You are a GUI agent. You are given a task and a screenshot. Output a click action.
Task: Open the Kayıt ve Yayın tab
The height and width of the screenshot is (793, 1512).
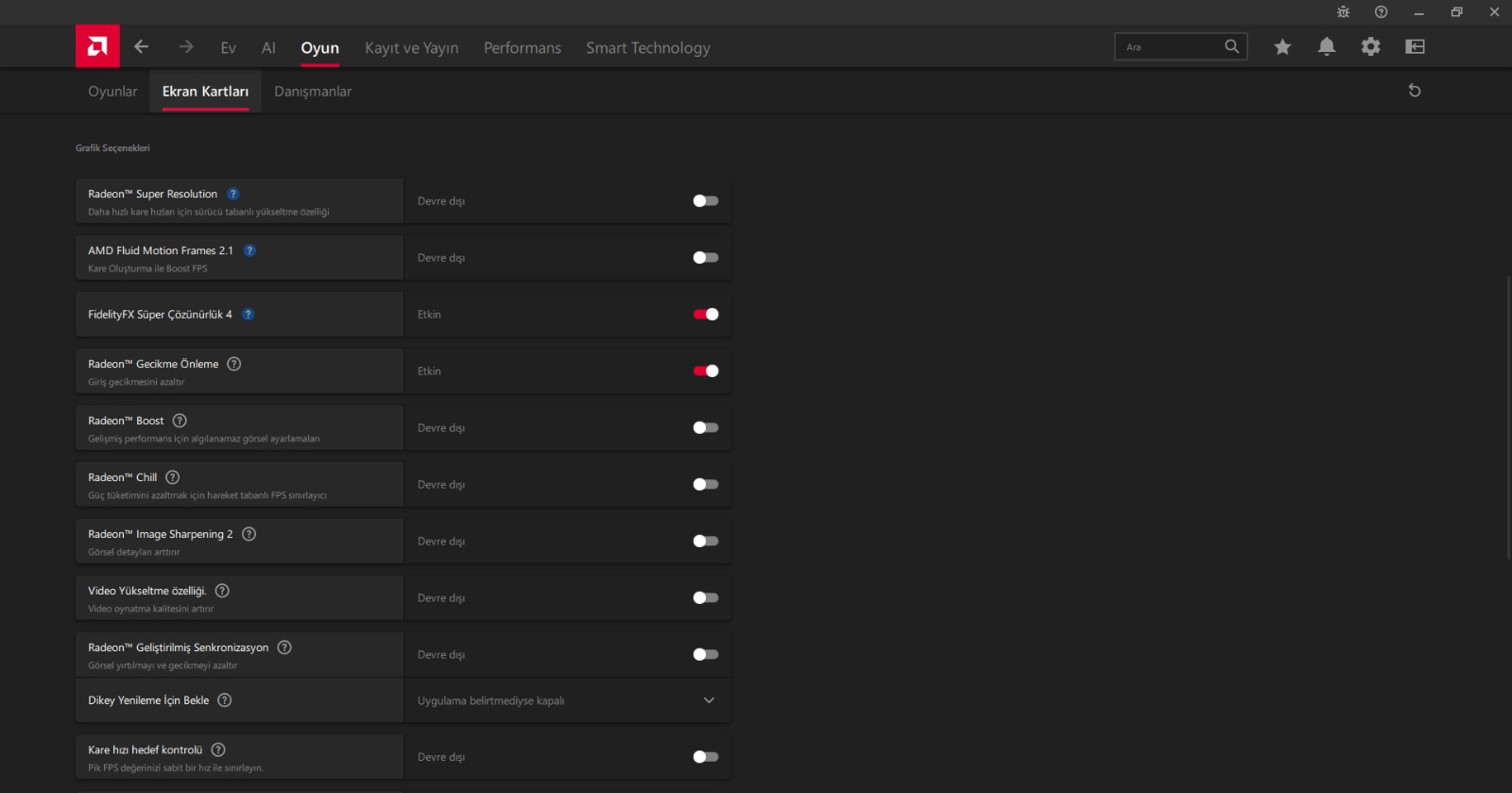point(412,48)
